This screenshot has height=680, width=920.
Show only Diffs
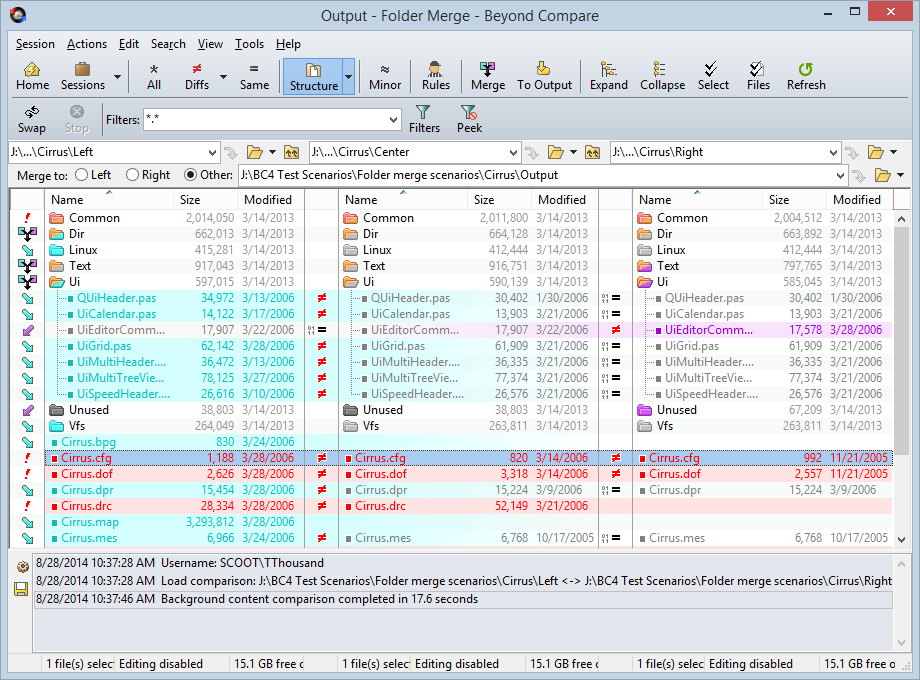[198, 75]
